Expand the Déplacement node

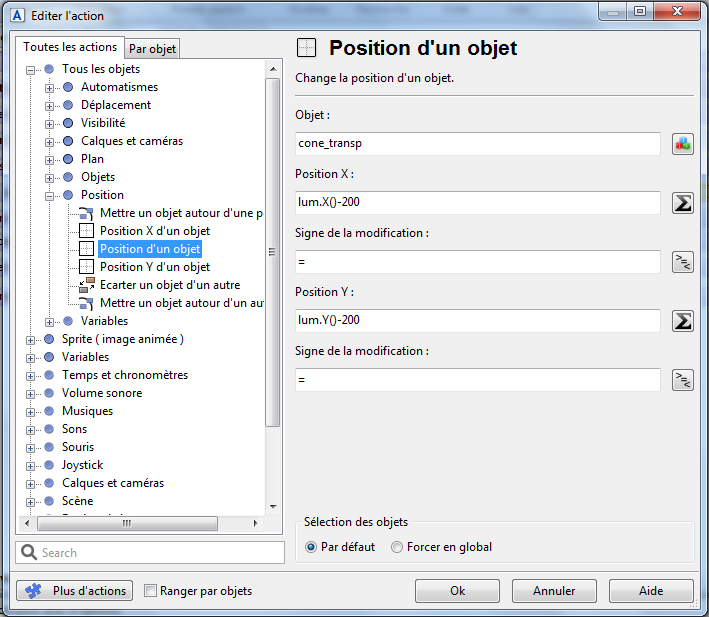tap(49, 106)
